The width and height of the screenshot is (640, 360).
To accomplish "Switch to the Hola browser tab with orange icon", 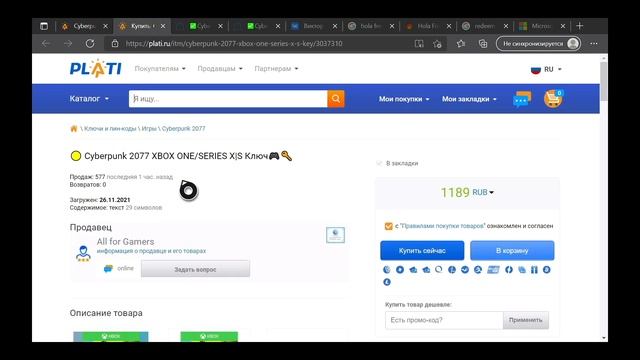I will point(428,26).
